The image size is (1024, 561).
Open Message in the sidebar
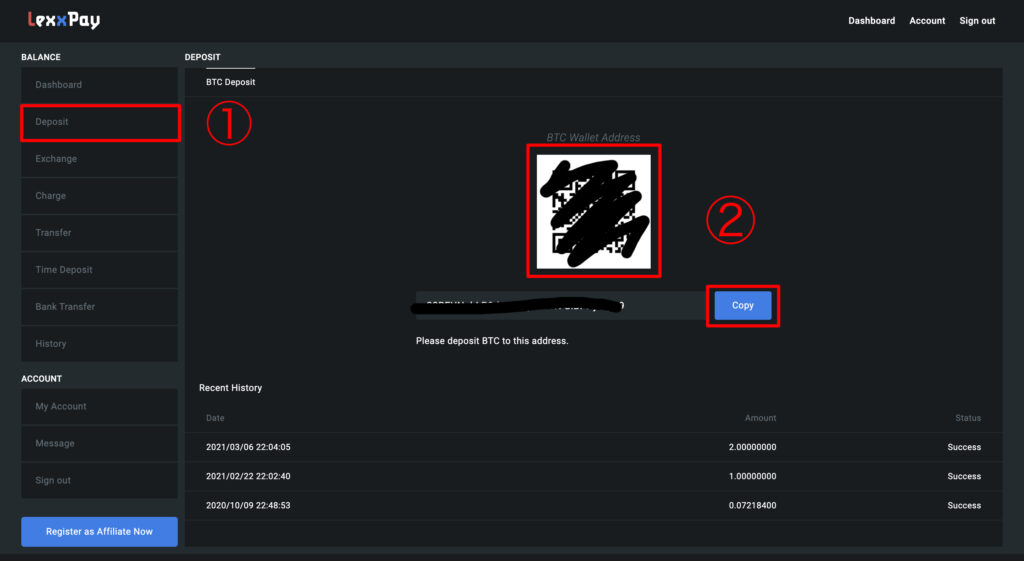(x=99, y=443)
